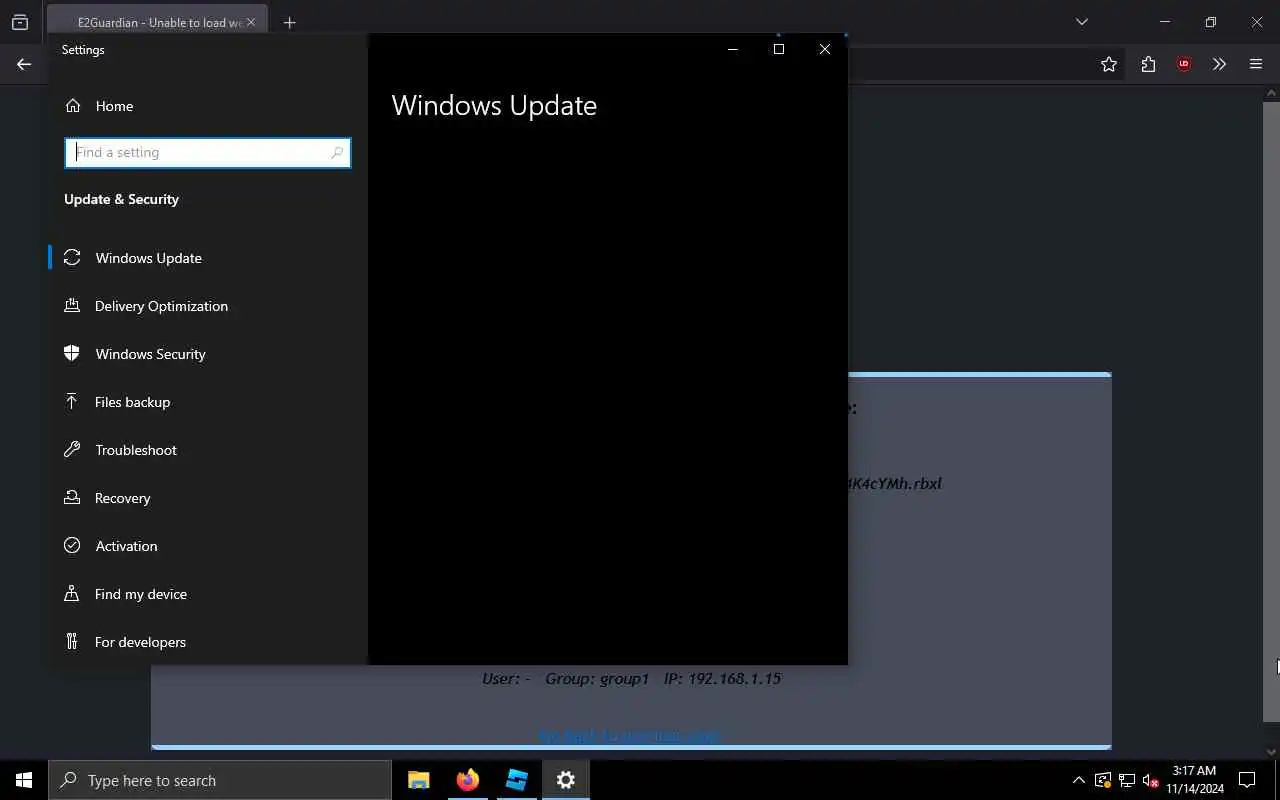1280x800 pixels.
Task: Open Firefox list all tabs dropdown
Action: click(1081, 22)
